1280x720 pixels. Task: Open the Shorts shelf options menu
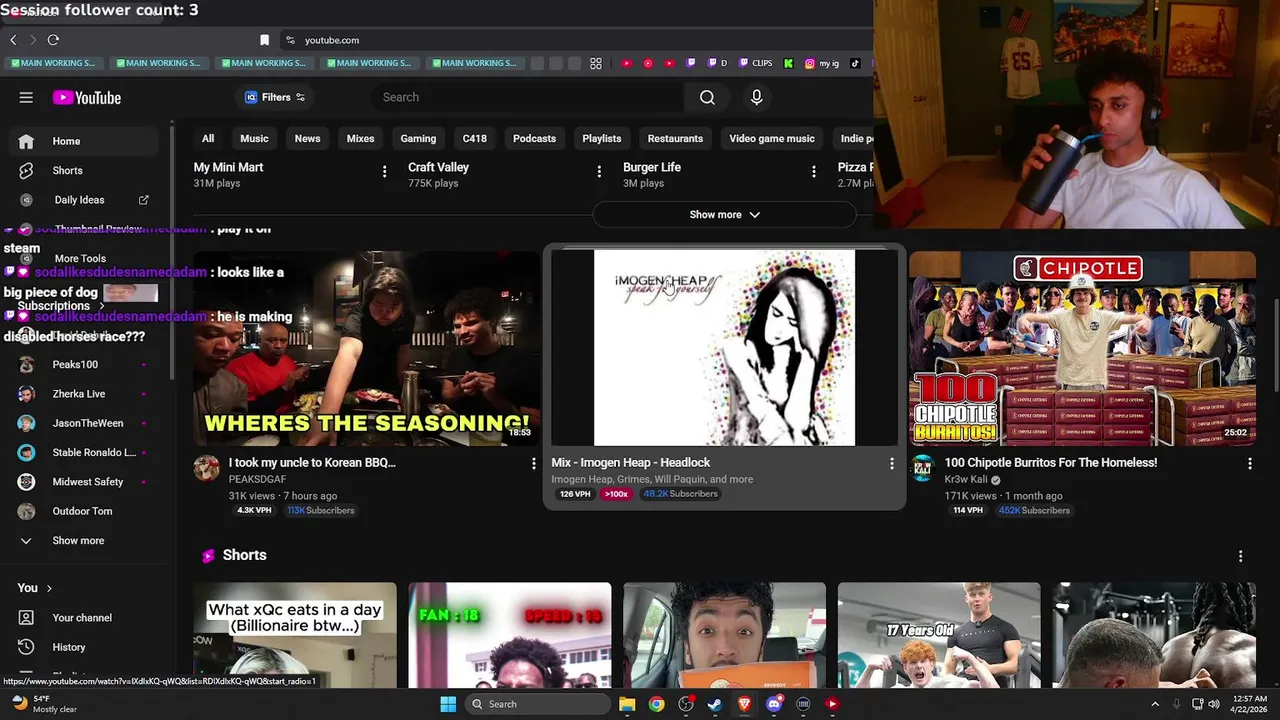coord(1240,556)
